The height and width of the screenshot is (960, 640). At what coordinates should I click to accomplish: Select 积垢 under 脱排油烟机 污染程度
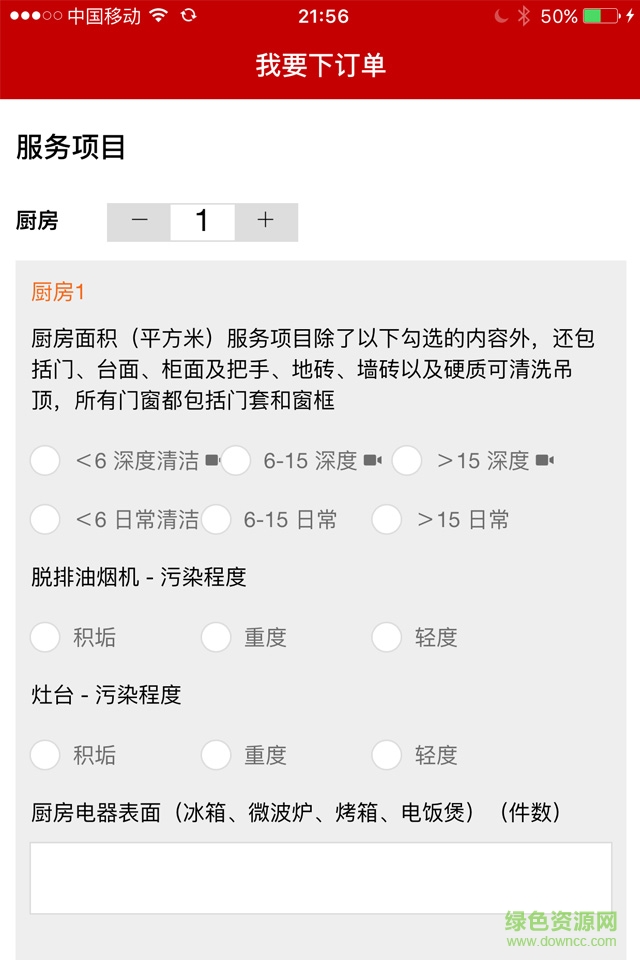[x=44, y=637]
